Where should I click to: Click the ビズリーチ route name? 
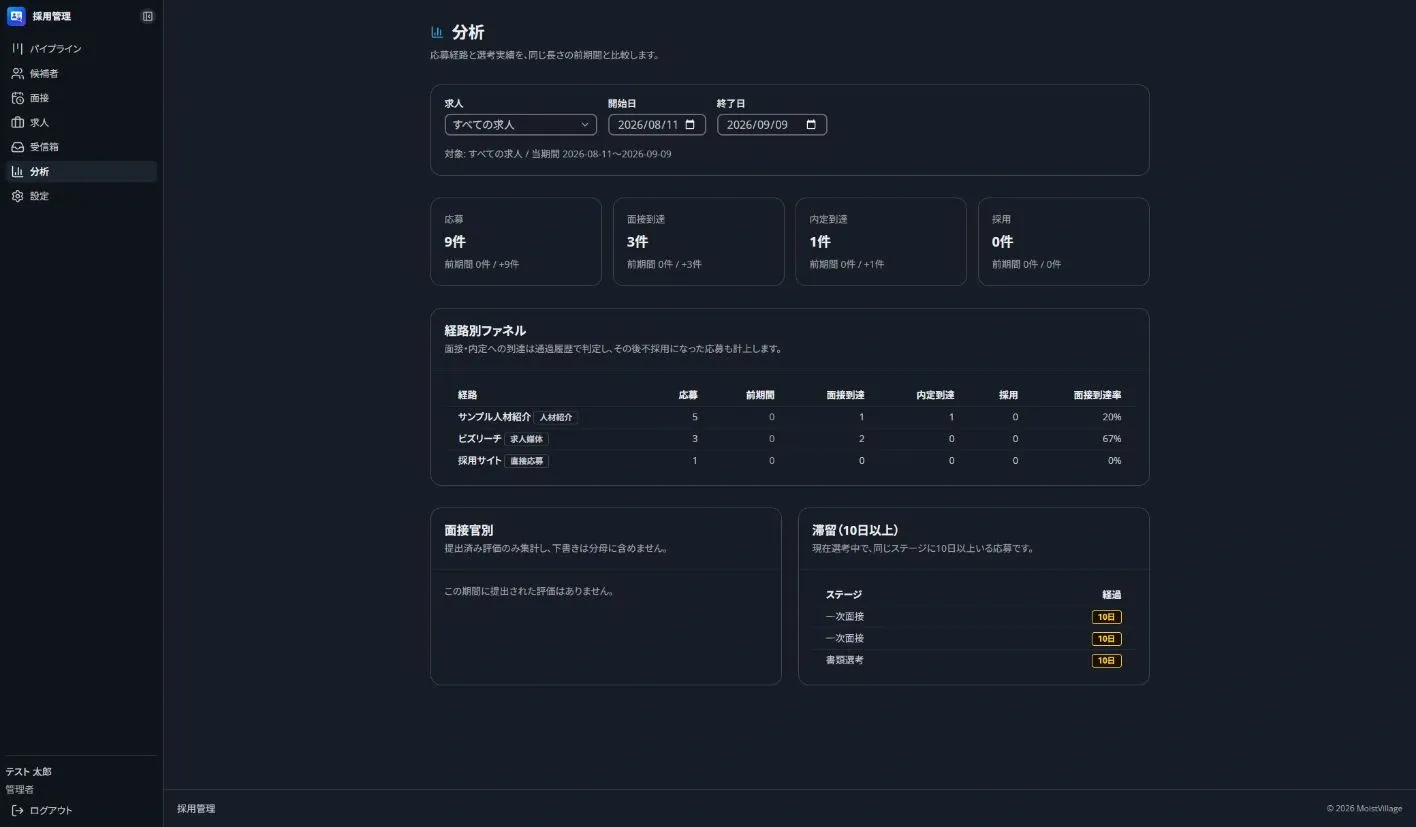click(x=480, y=439)
